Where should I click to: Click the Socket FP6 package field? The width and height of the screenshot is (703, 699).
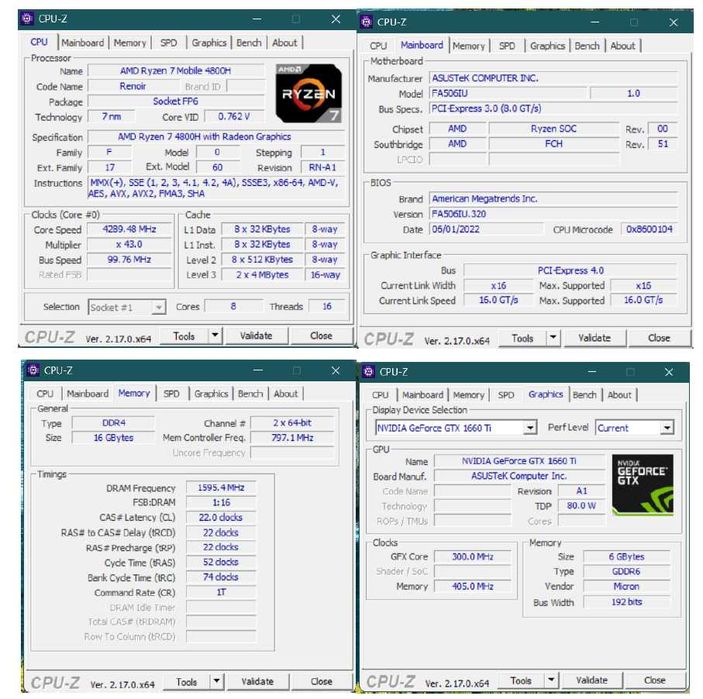[175, 101]
